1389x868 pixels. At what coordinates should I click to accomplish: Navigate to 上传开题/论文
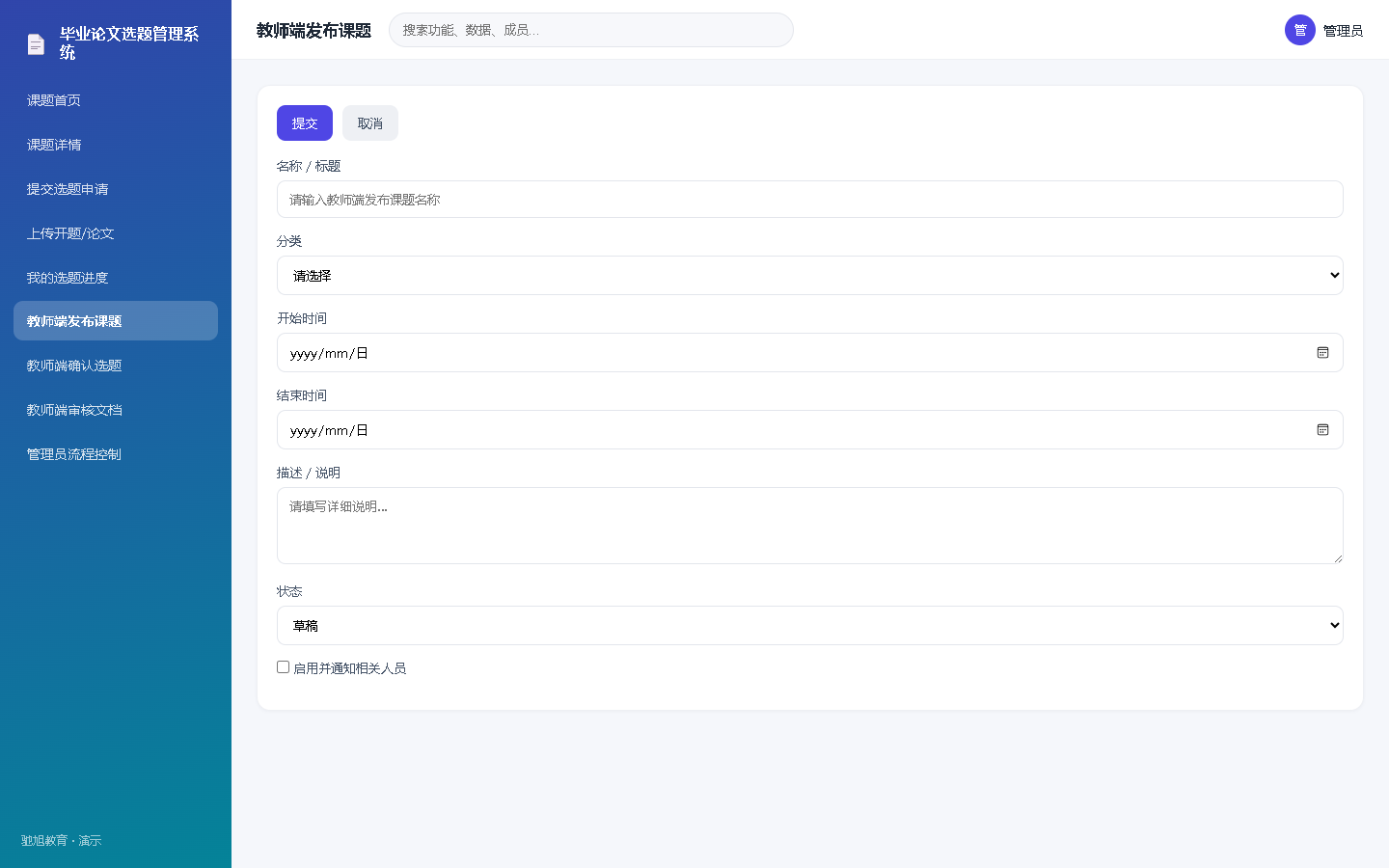coord(116,233)
